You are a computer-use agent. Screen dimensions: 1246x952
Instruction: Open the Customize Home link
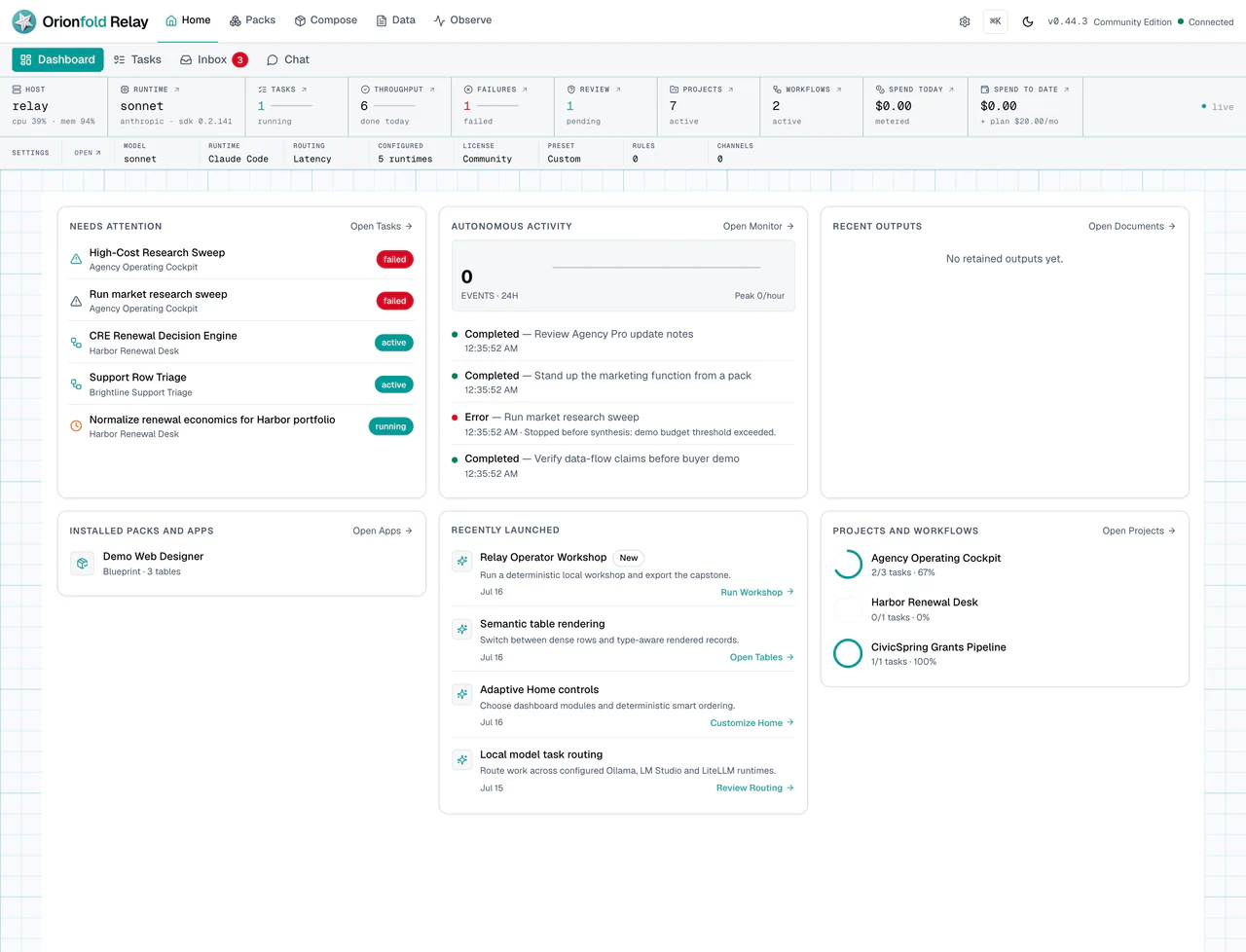tap(752, 722)
